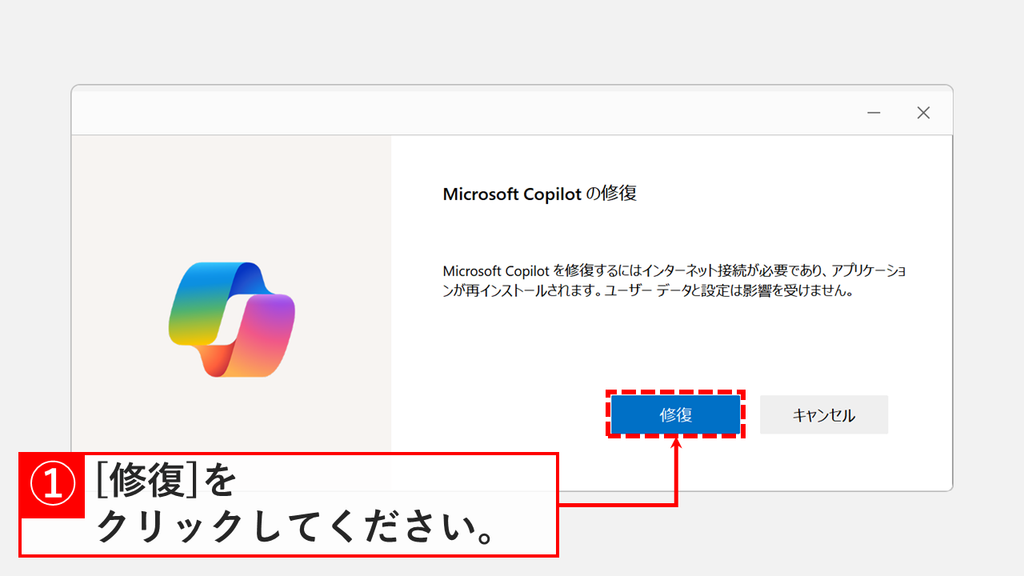This screenshot has width=1024, height=576.
Task: Close the Copilot repair dialog
Action: tap(923, 113)
